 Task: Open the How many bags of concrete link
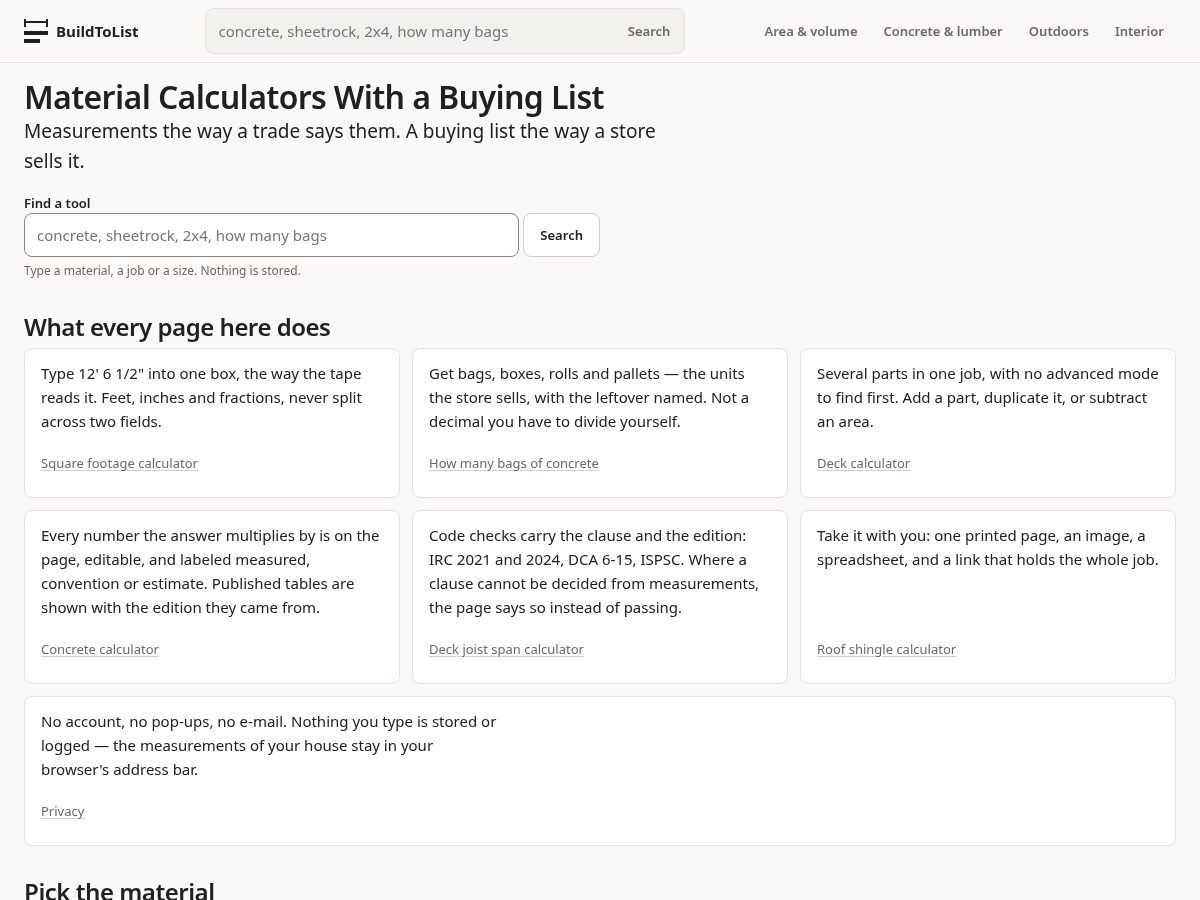[514, 463]
